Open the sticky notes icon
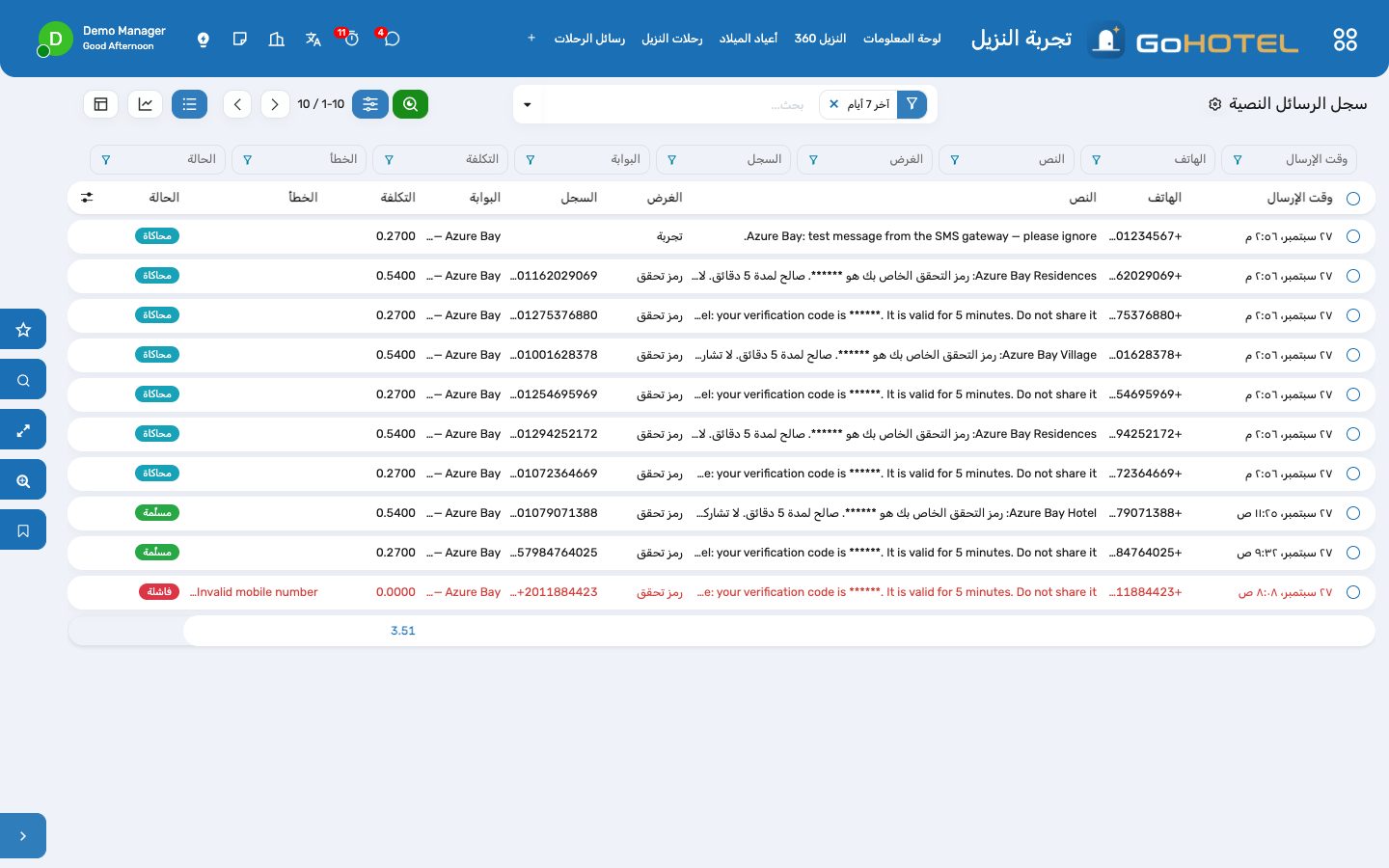Screen dimensions: 1389x868 [x=240, y=40]
